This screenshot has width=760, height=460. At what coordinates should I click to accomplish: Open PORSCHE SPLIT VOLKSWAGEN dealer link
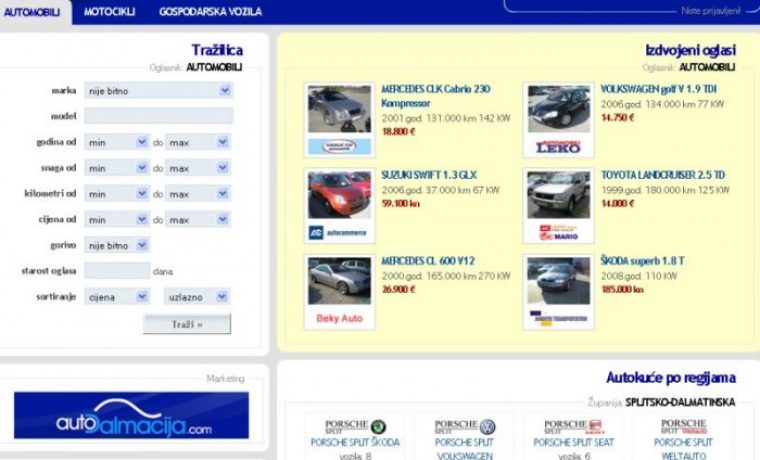[x=464, y=449]
